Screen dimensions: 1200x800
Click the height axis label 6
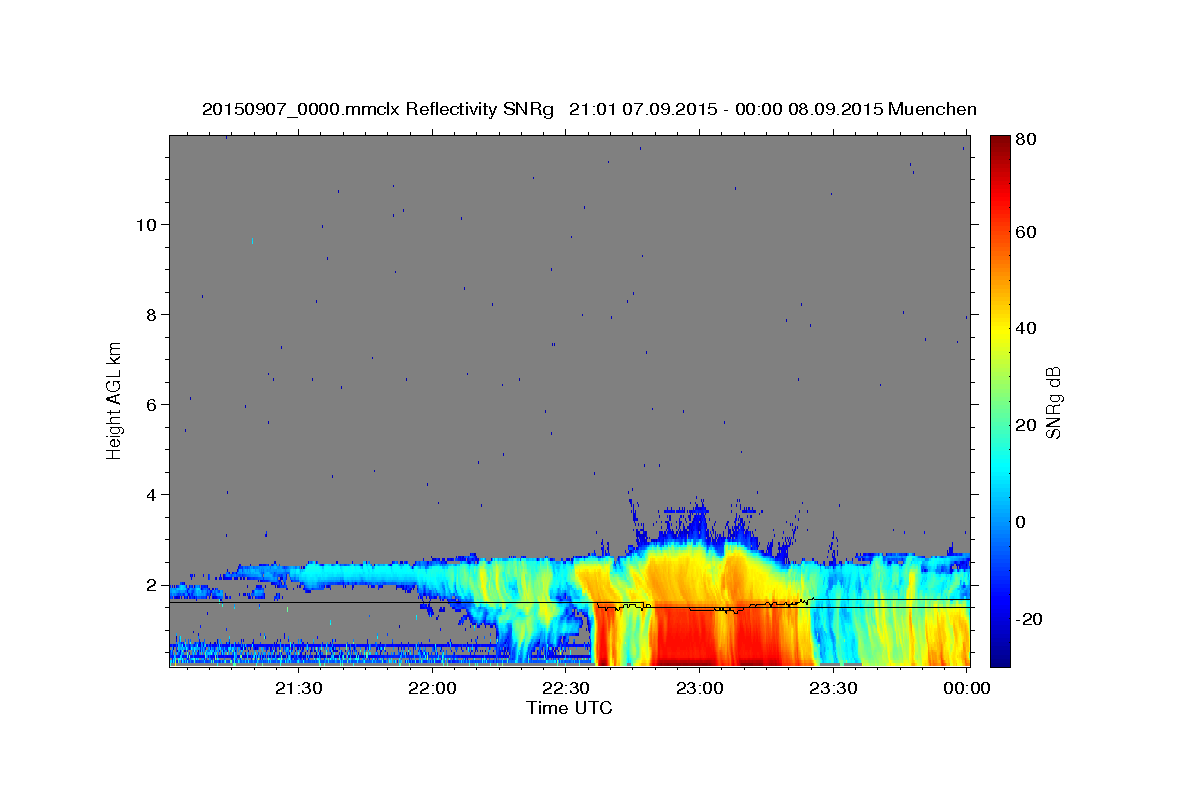[x=153, y=404]
